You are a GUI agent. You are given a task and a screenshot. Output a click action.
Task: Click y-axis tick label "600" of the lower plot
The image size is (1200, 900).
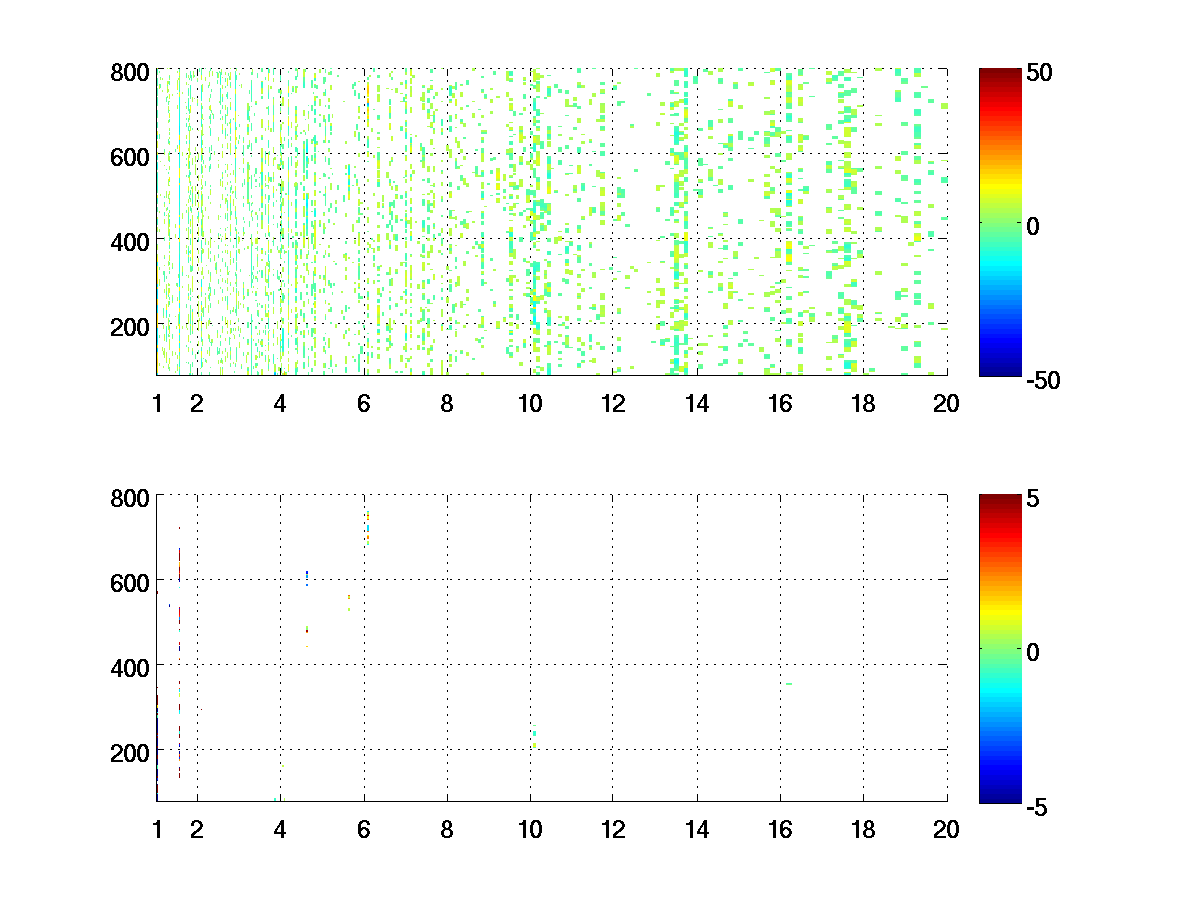pos(130,581)
